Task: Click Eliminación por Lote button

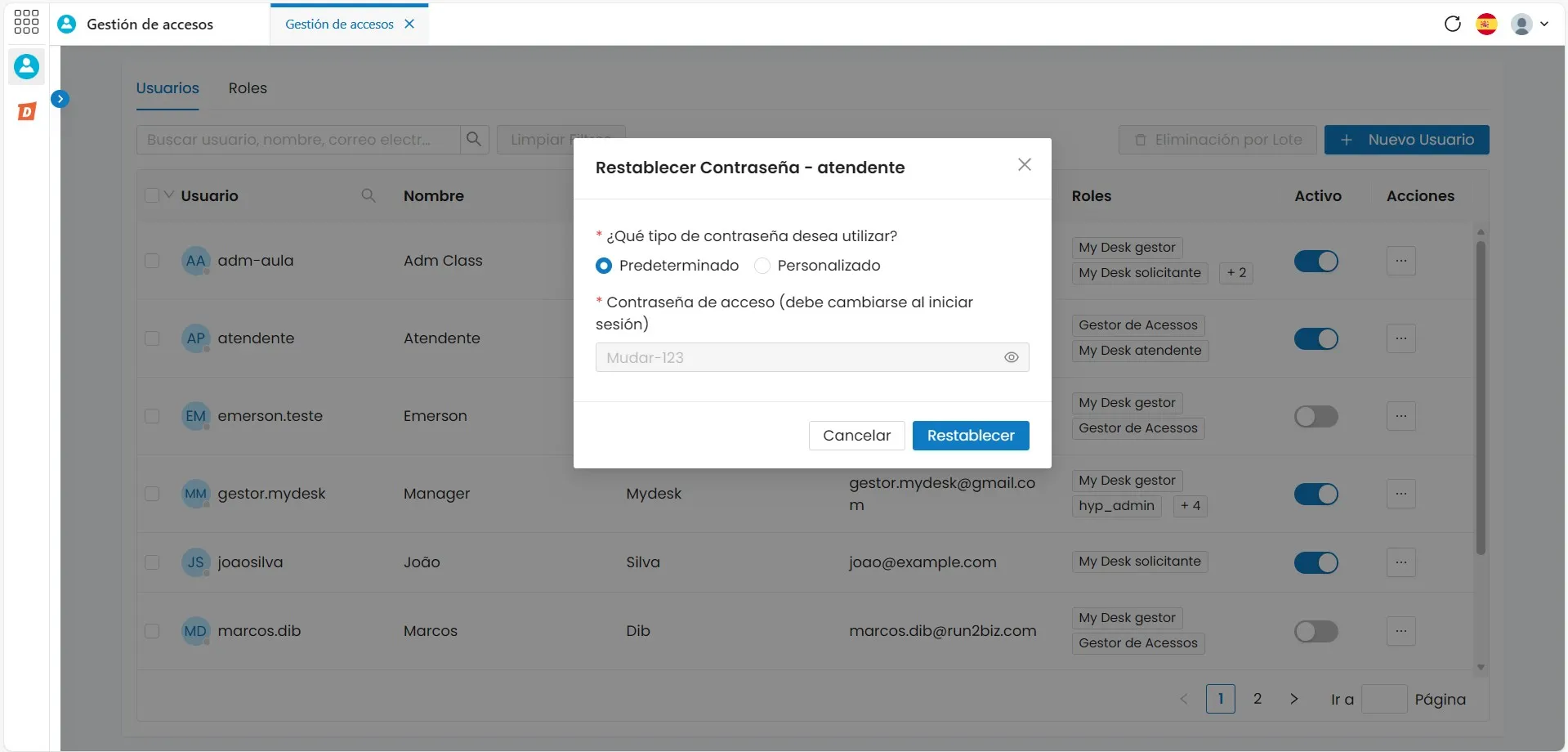Action: [x=1217, y=140]
